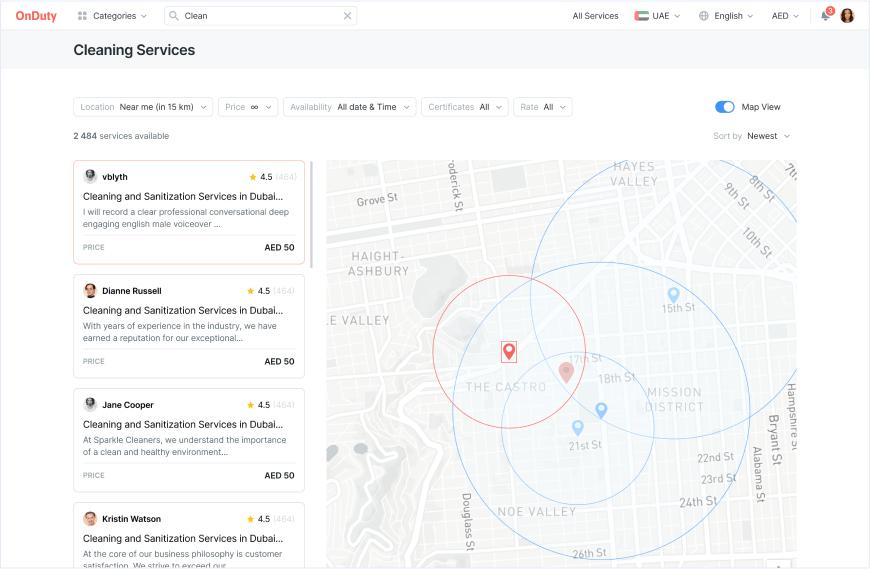
Task: Clear the search field with X
Action: click(x=347, y=16)
